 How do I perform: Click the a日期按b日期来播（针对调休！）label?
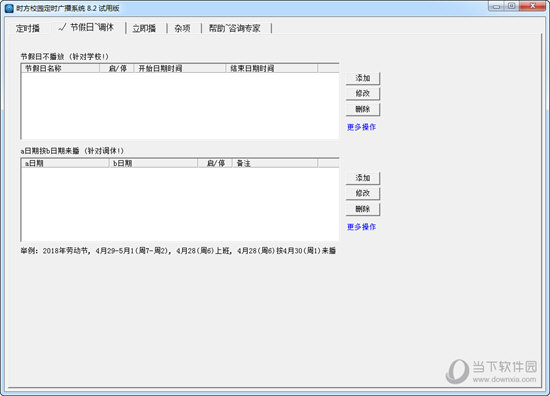(72, 151)
